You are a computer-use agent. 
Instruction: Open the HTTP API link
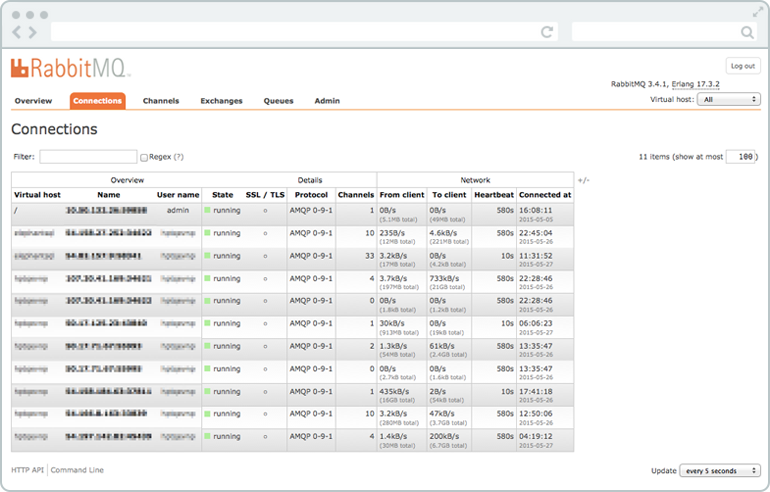coord(27,470)
